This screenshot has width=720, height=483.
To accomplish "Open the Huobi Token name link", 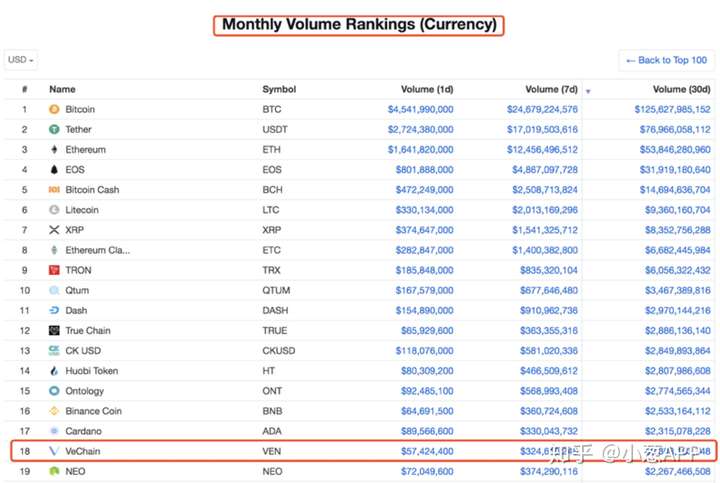I will [x=92, y=371].
